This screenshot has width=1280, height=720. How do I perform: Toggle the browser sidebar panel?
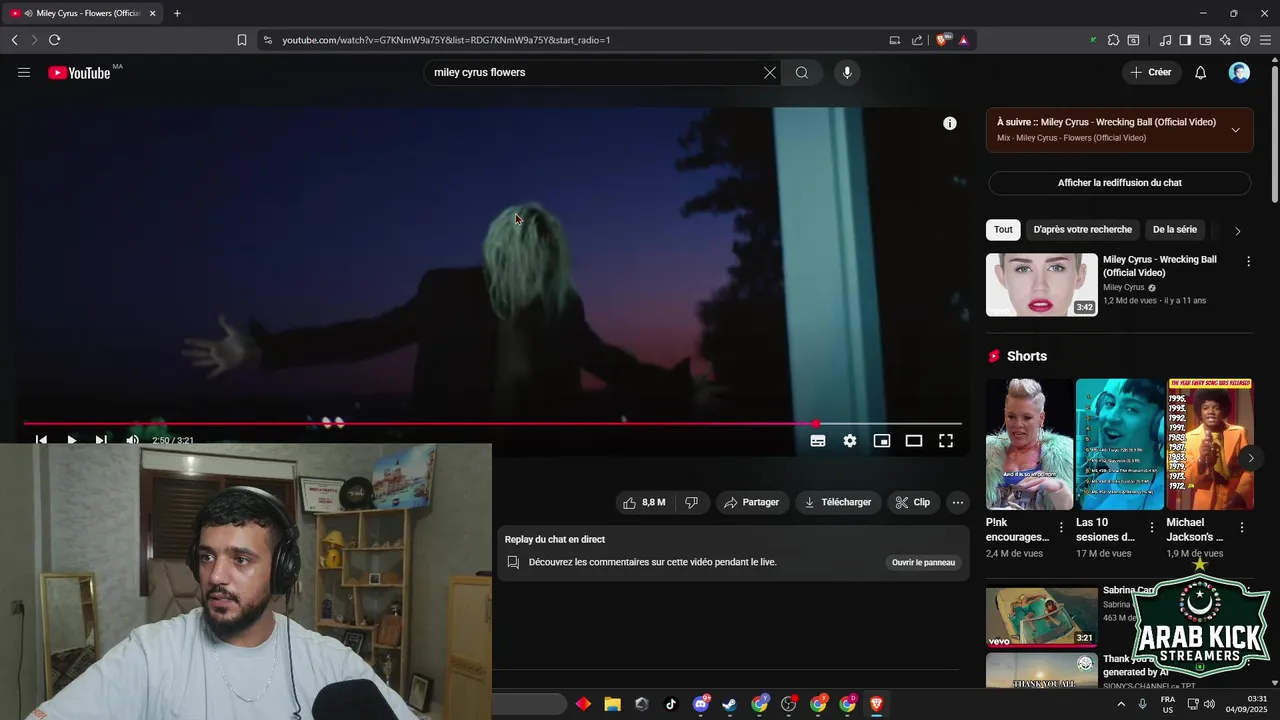click(x=1185, y=40)
